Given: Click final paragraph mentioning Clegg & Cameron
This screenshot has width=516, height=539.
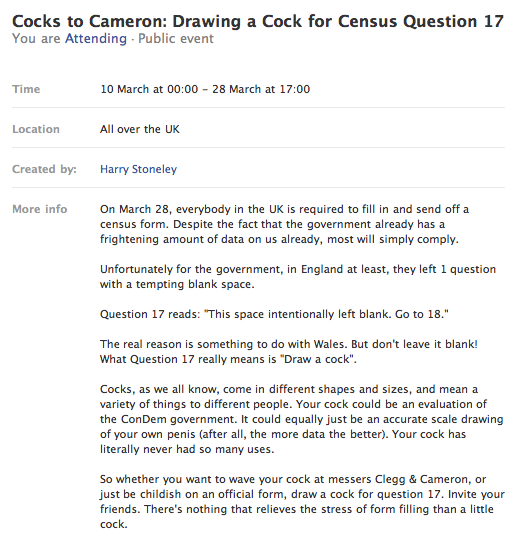Looking at the screenshot, I should [x=302, y=502].
